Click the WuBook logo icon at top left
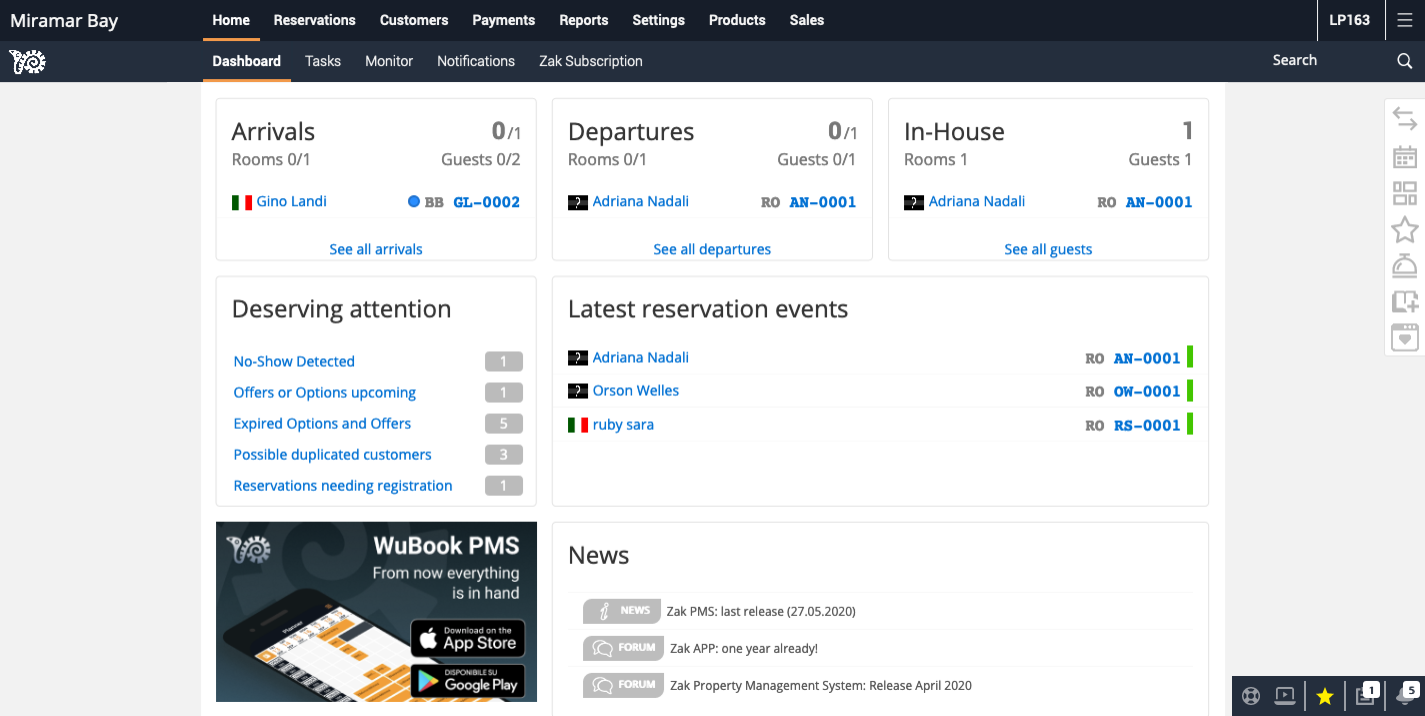 point(28,62)
